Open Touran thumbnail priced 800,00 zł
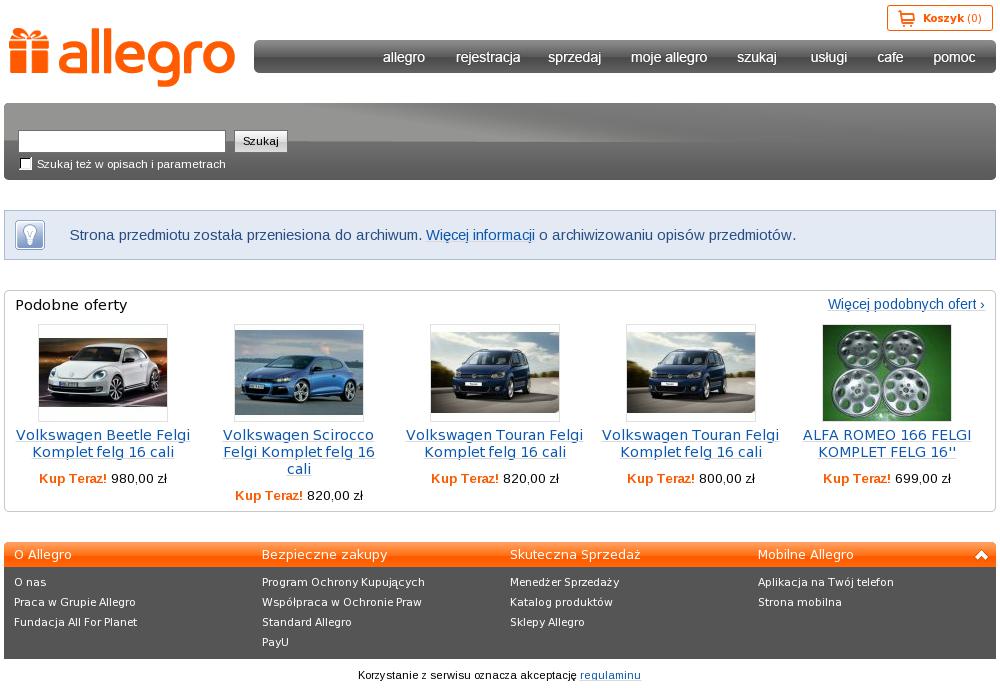Screen dimensions: 1000x695 [x=691, y=372]
